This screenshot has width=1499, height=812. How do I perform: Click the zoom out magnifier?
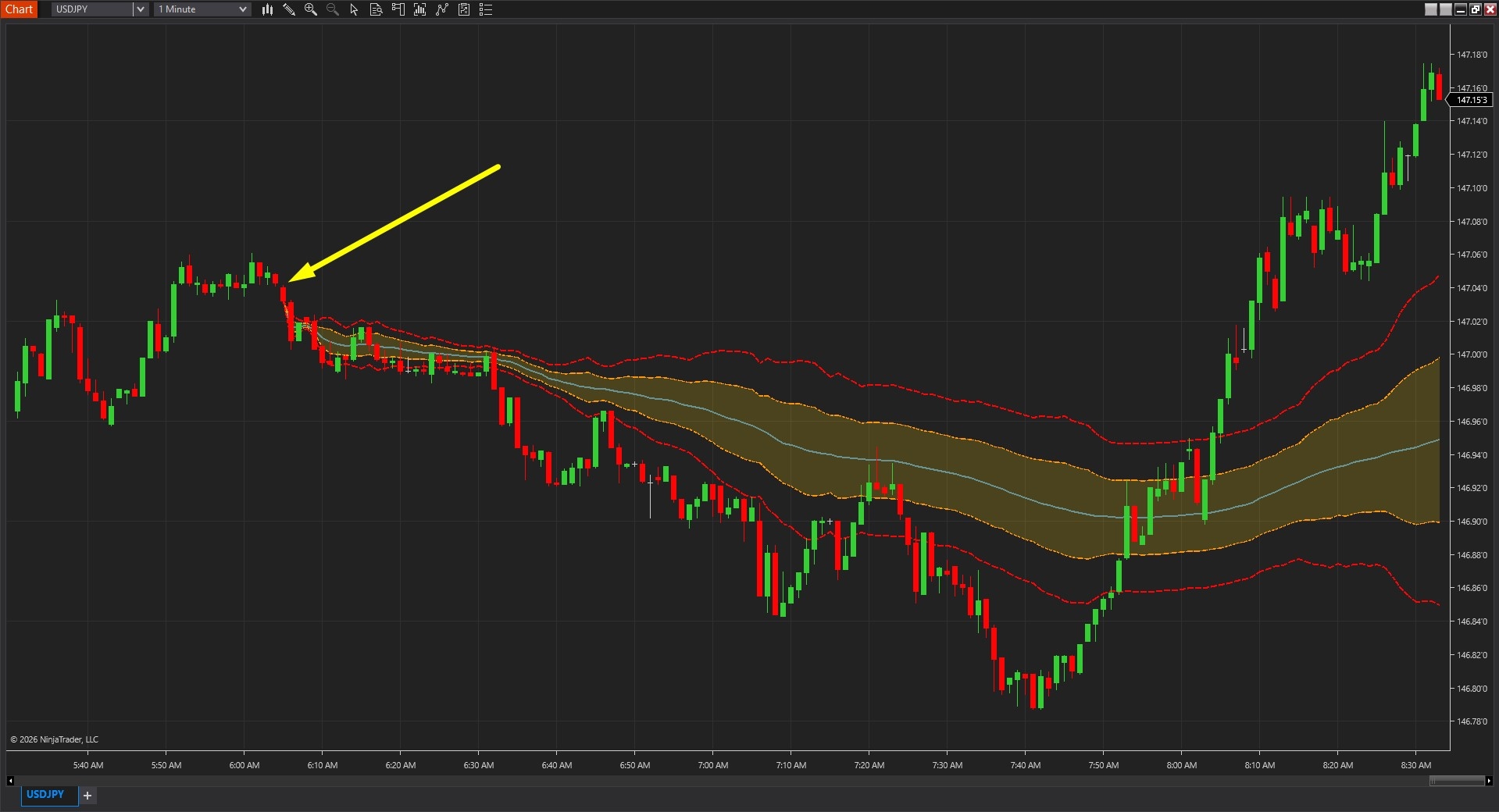(x=333, y=9)
